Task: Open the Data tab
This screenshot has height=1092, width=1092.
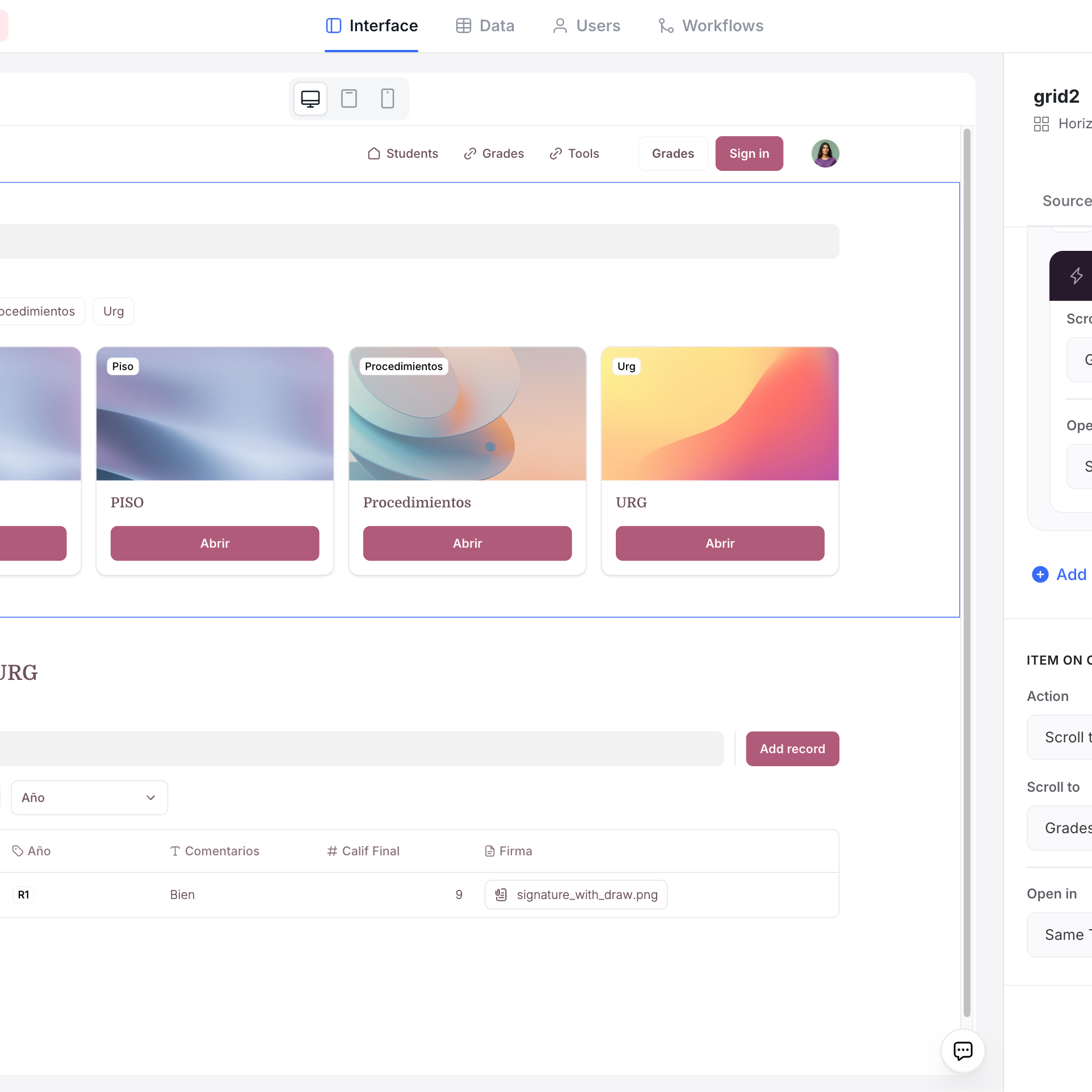Action: (485, 26)
